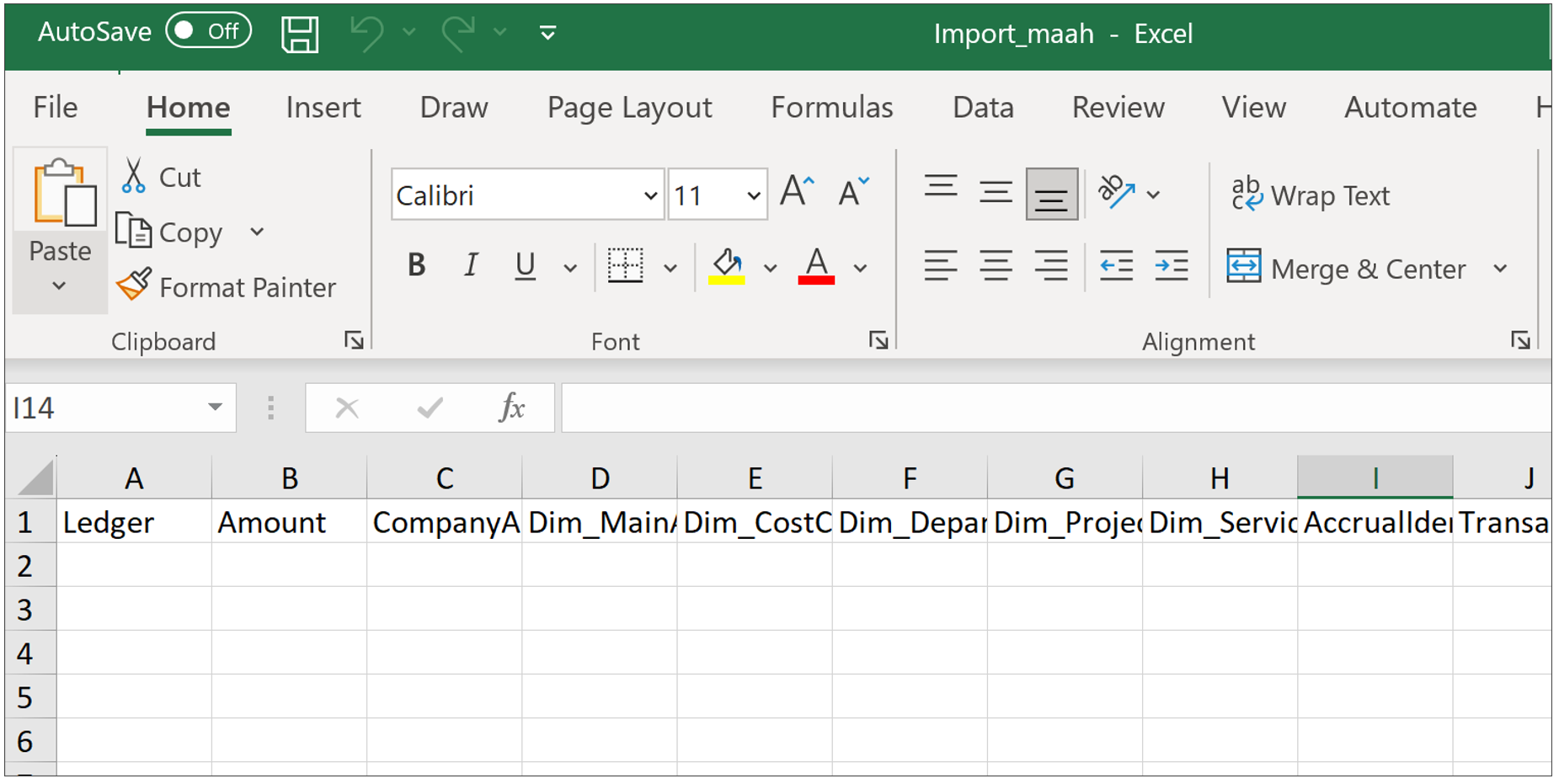Open Customize Quick Access Toolbar menu

pyautogui.click(x=547, y=34)
